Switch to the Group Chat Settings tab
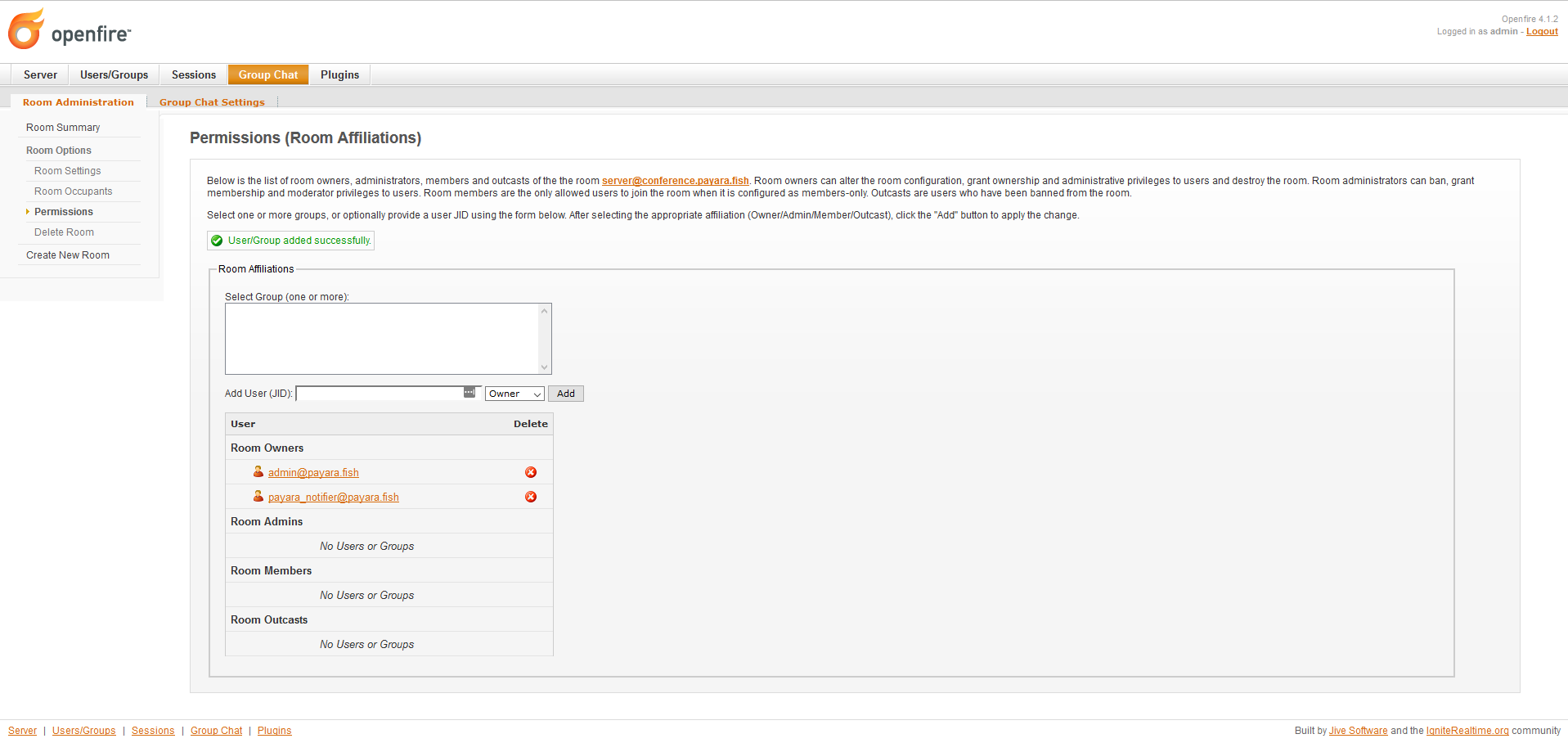This screenshot has height=752, width=1568. 211,101
